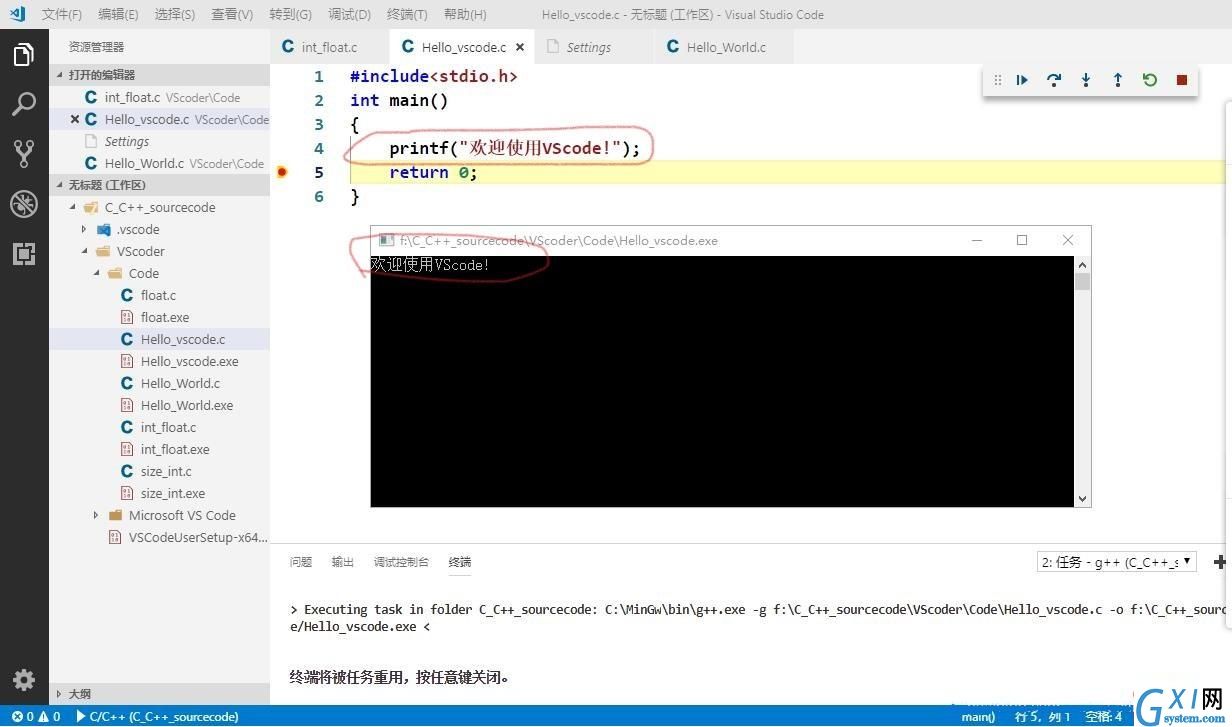Open the Extensions view
This screenshot has height=727, width=1232.
24,253
